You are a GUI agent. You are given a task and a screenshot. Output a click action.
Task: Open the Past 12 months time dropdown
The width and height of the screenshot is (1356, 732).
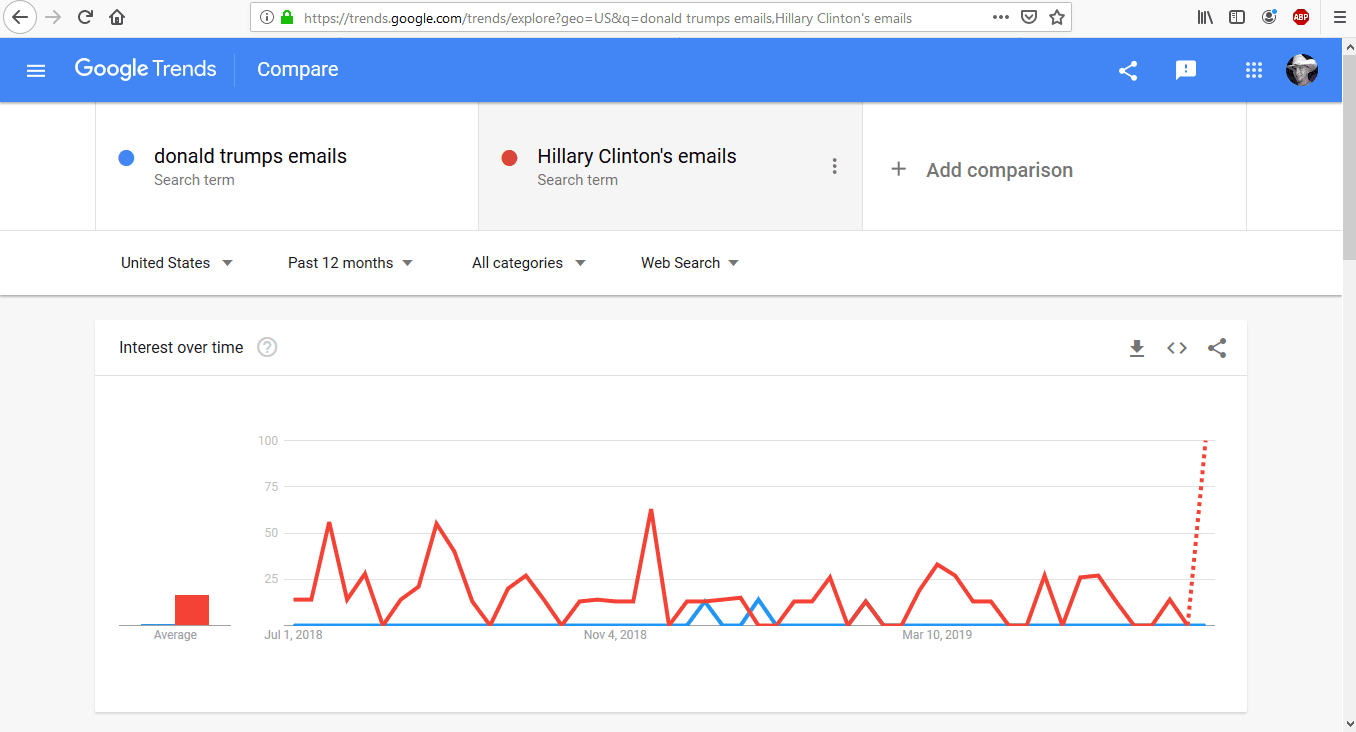[350, 263]
